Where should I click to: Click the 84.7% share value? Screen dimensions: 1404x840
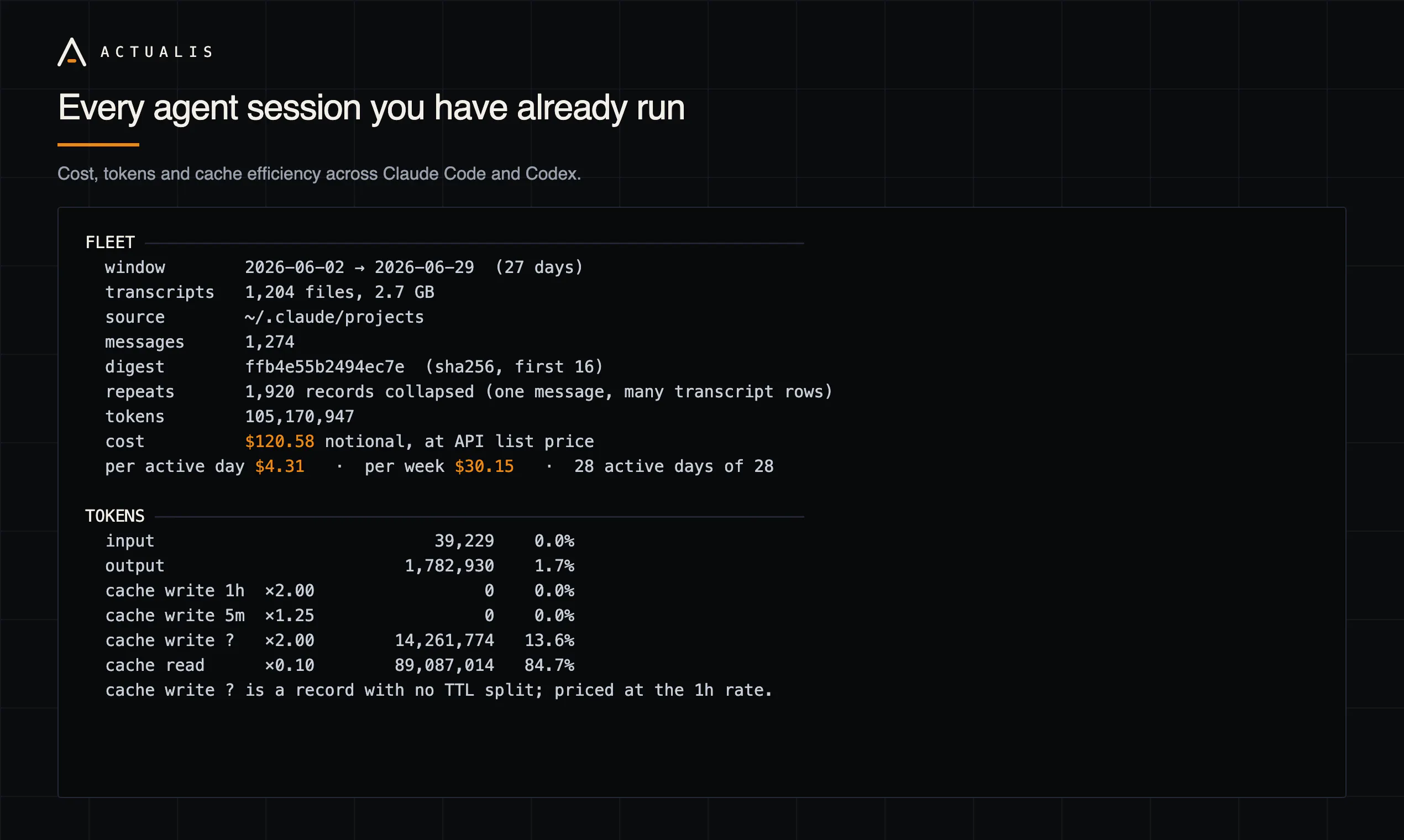[x=549, y=666]
